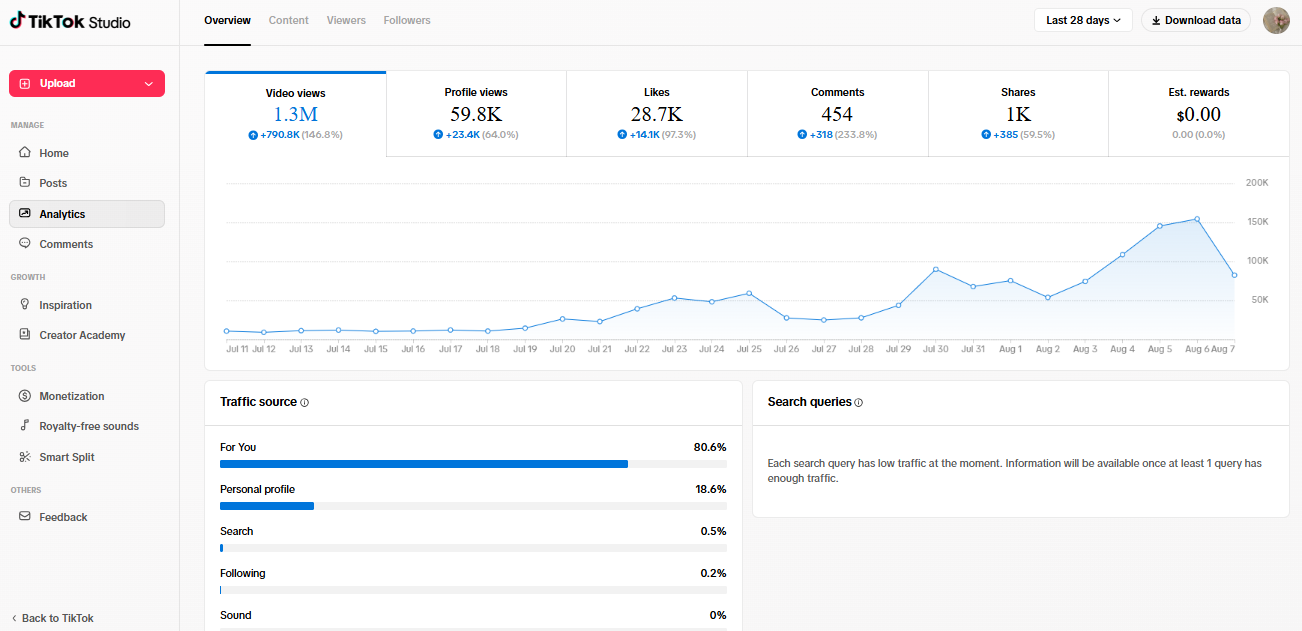Click the Profile views up-arrow indicator

(x=438, y=135)
